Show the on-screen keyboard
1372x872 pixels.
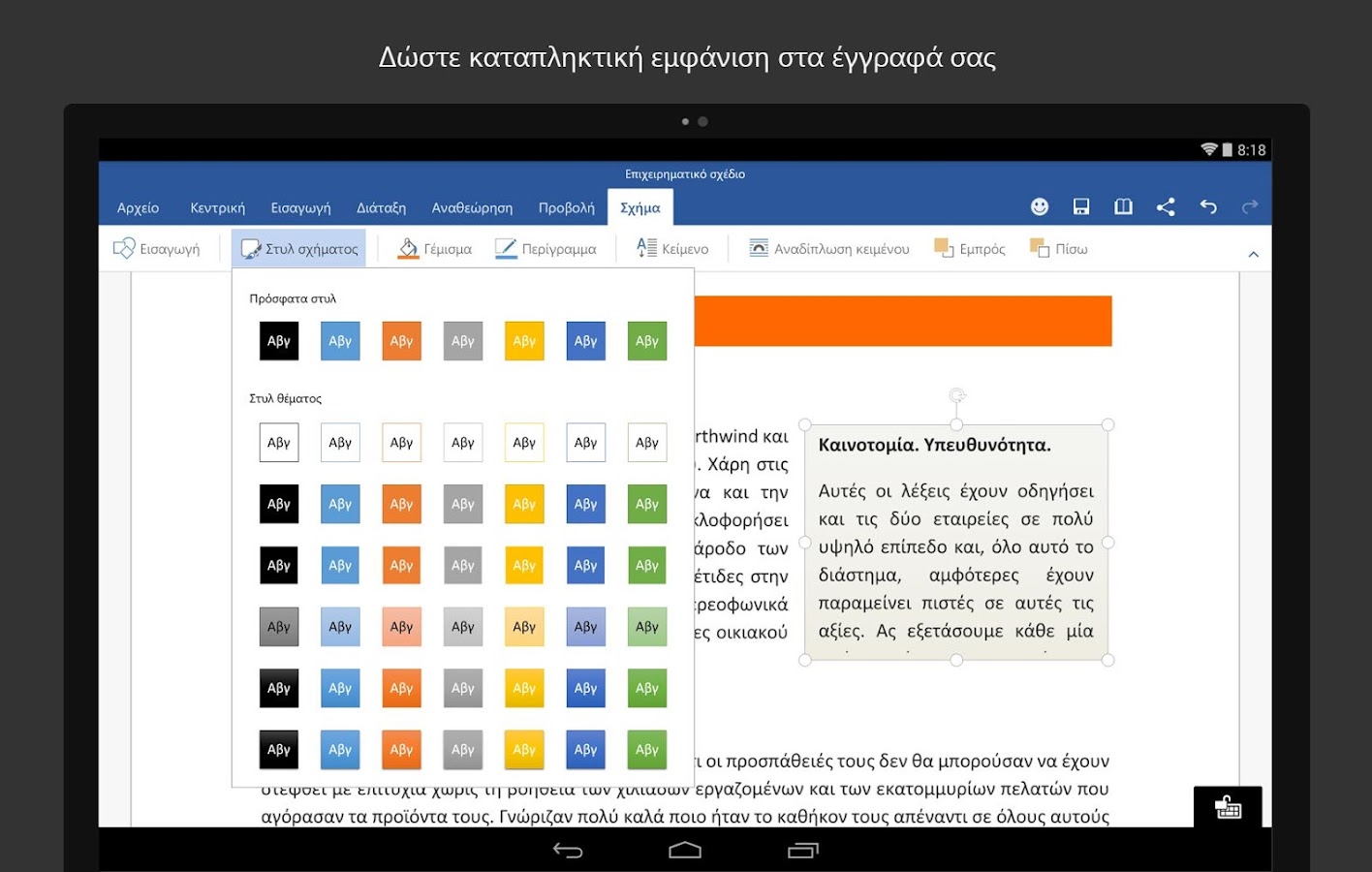point(1228,807)
